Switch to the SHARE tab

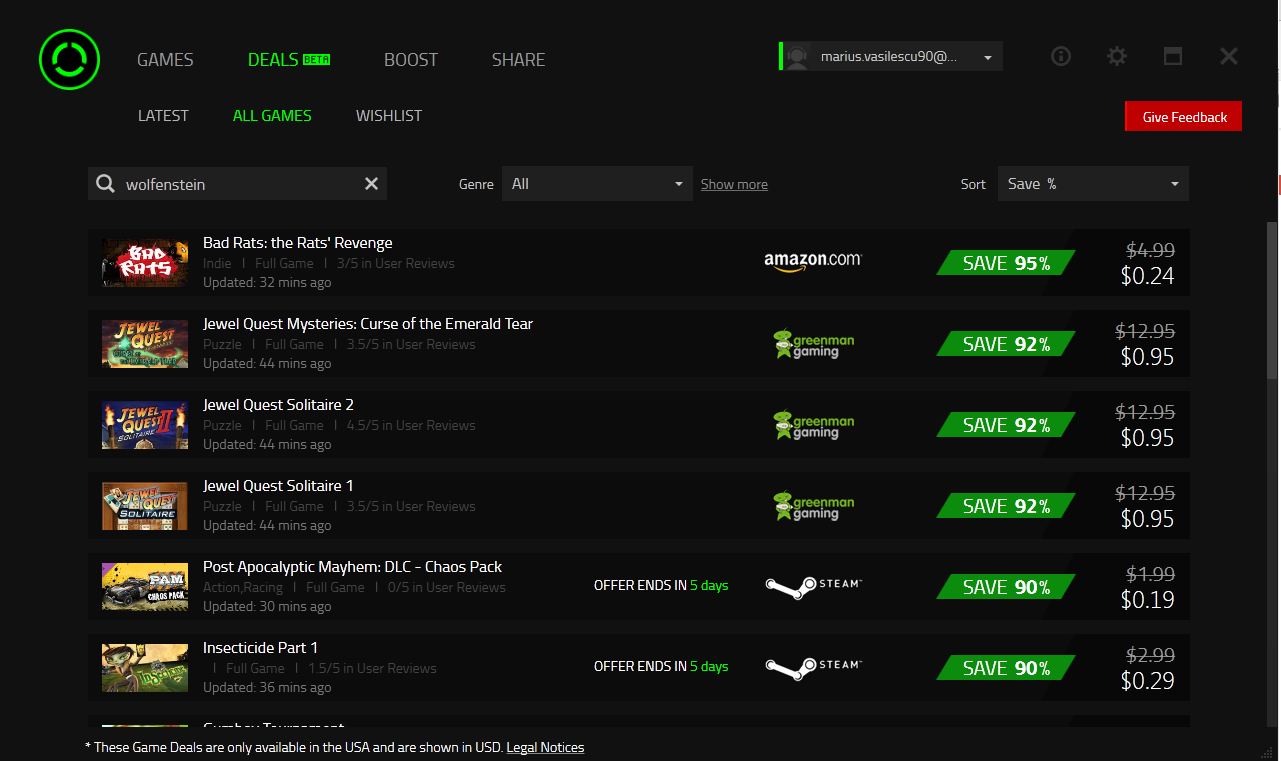(518, 60)
